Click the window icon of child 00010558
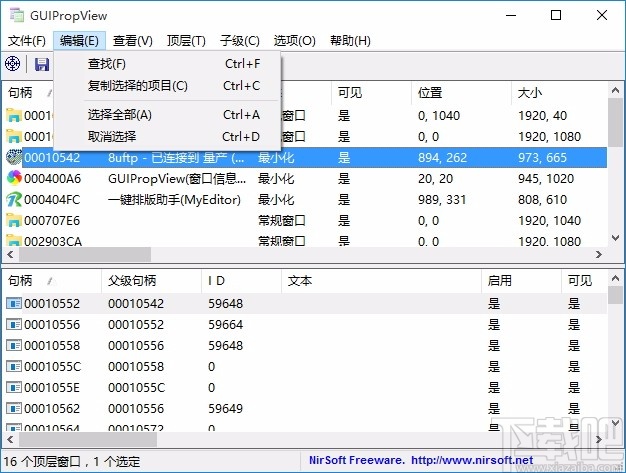The width and height of the screenshot is (626, 473). [x=14, y=345]
